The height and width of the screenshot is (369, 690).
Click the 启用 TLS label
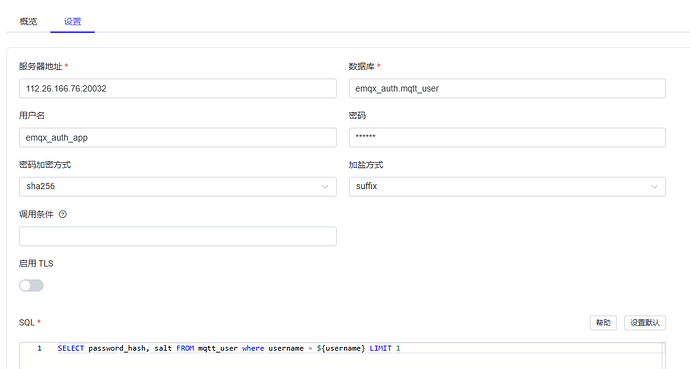pos(36,263)
